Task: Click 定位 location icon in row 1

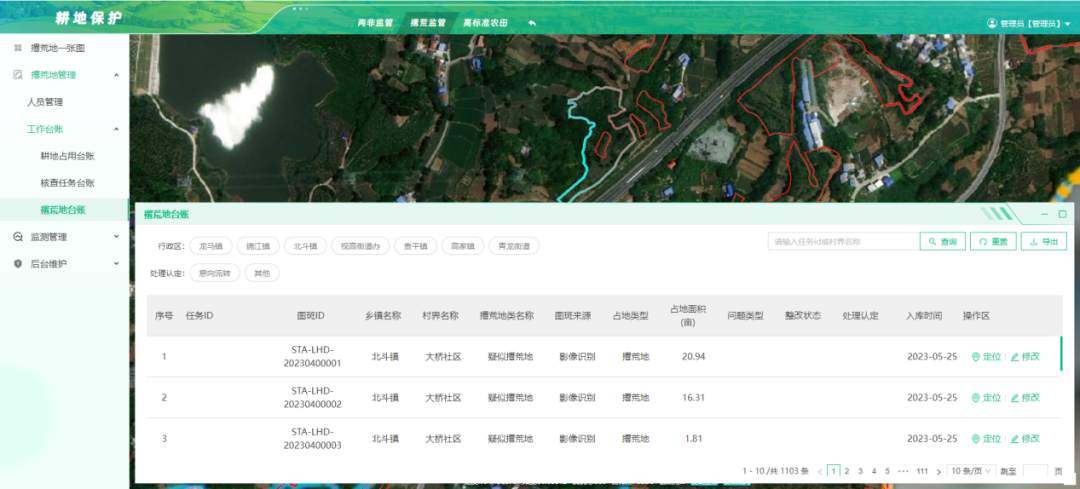Action: 976,357
